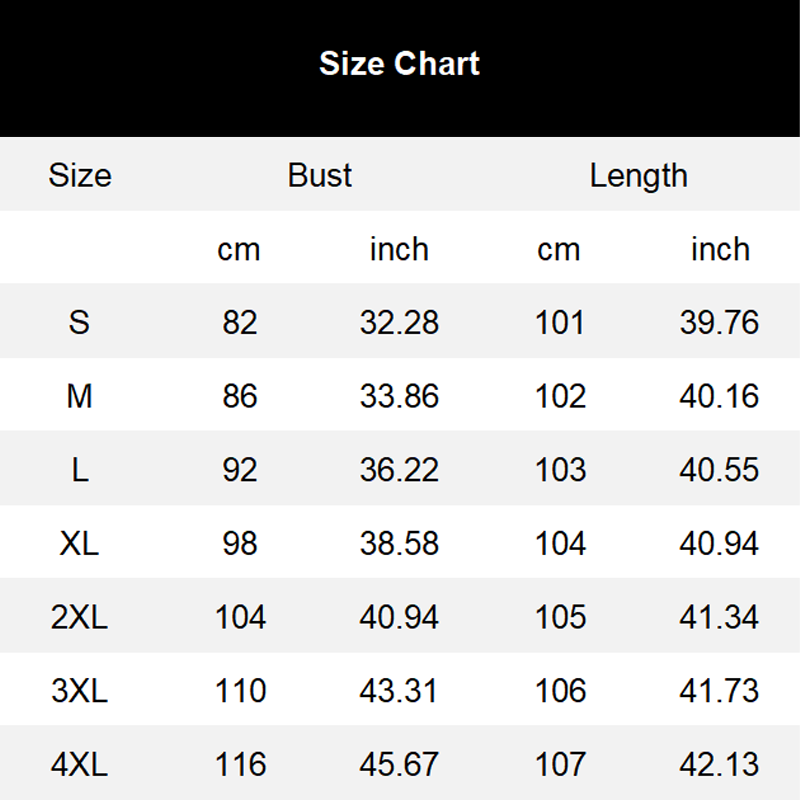Viewport: 800px width, 800px height.
Task: Select the S size row label
Action: point(79,322)
